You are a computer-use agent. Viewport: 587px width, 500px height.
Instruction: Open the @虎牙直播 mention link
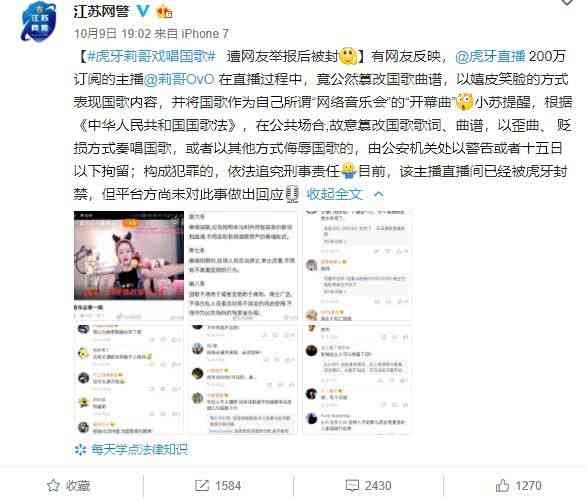pos(490,56)
